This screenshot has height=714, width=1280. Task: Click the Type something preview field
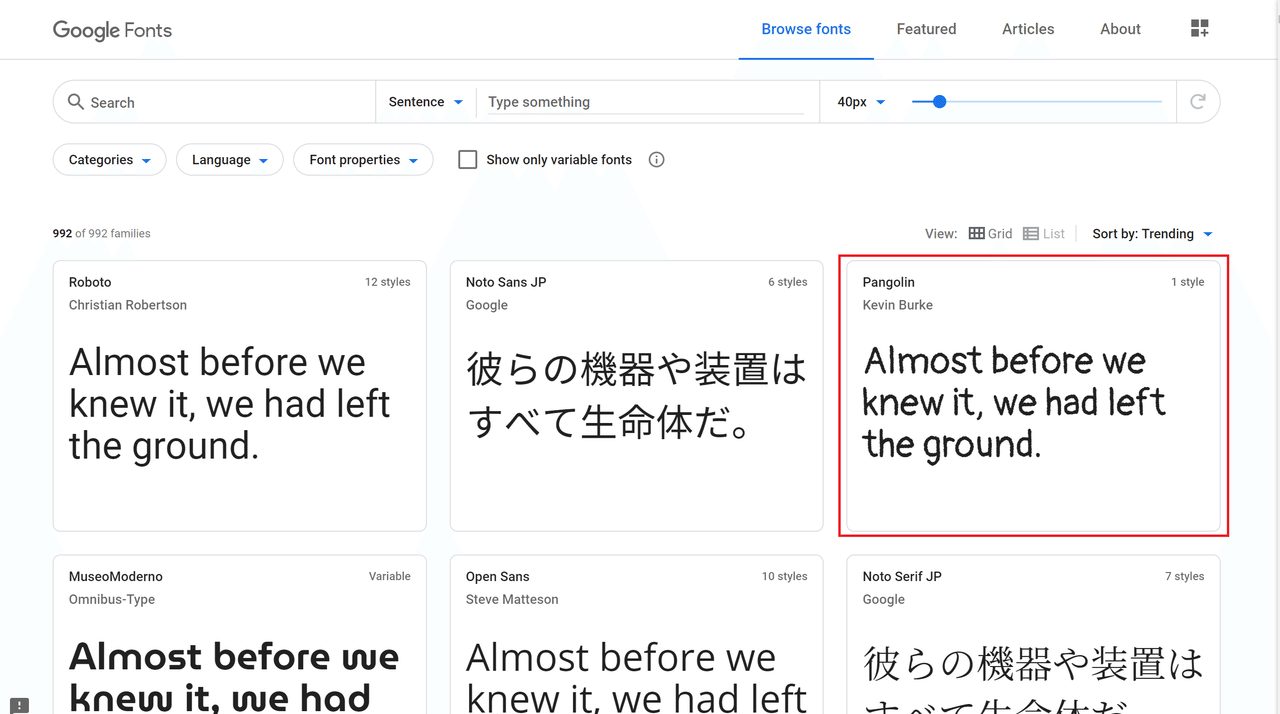(x=646, y=102)
